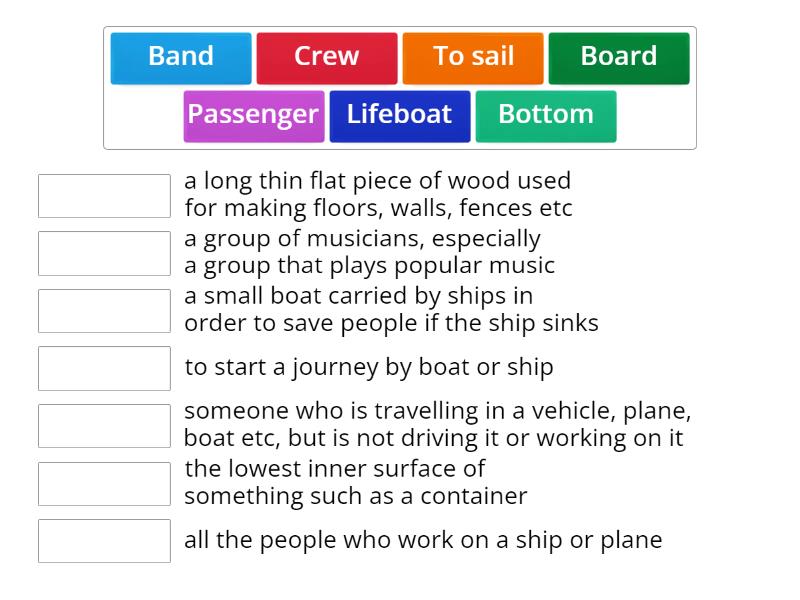Click the answer box beside the wood definition
Image resolution: width=800 pixels, height=600 pixels.
(x=104, y=196)
